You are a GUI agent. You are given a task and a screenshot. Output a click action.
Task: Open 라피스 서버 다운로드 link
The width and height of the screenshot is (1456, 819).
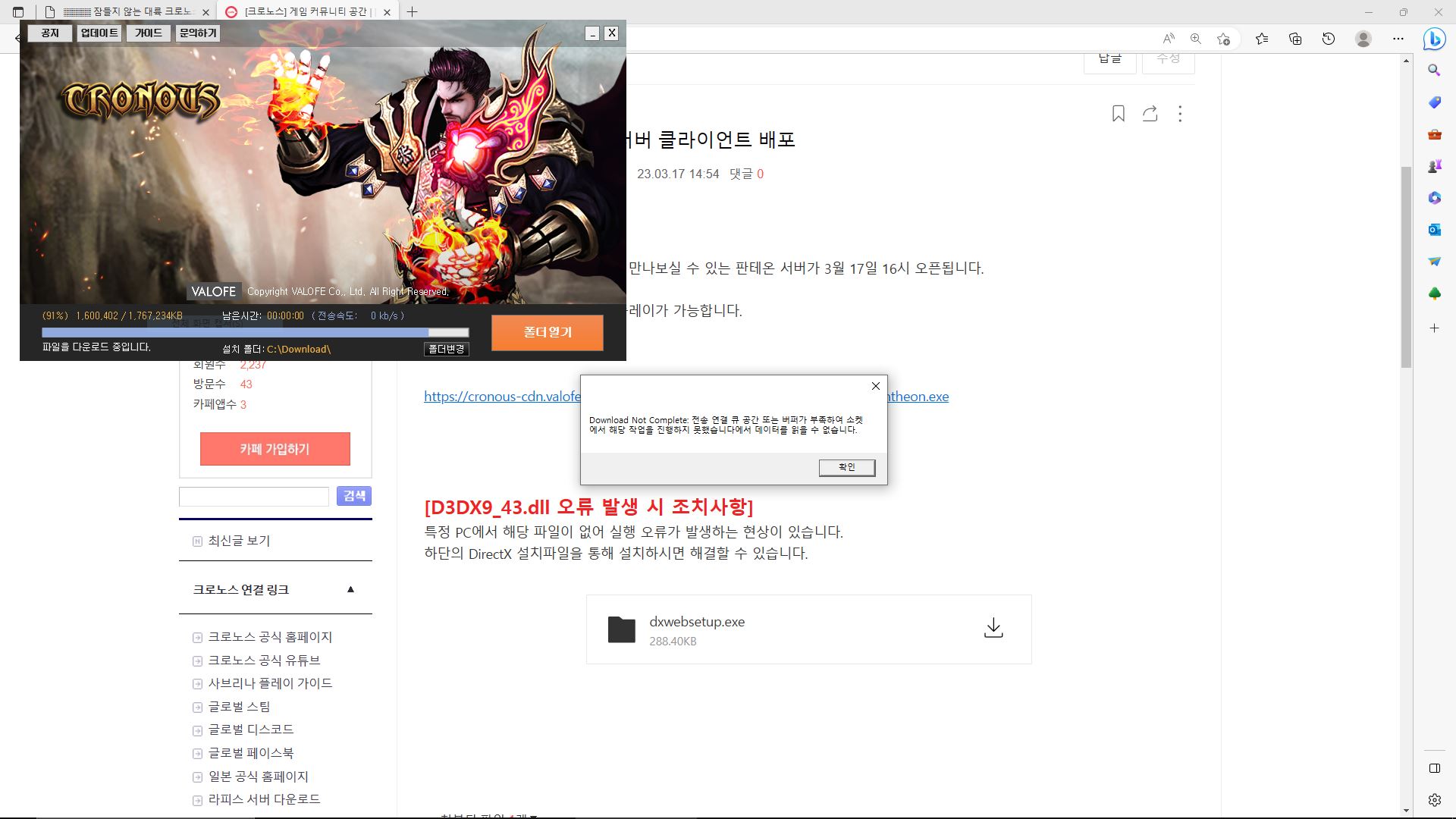pyautogui.click(x=264, y=799)
